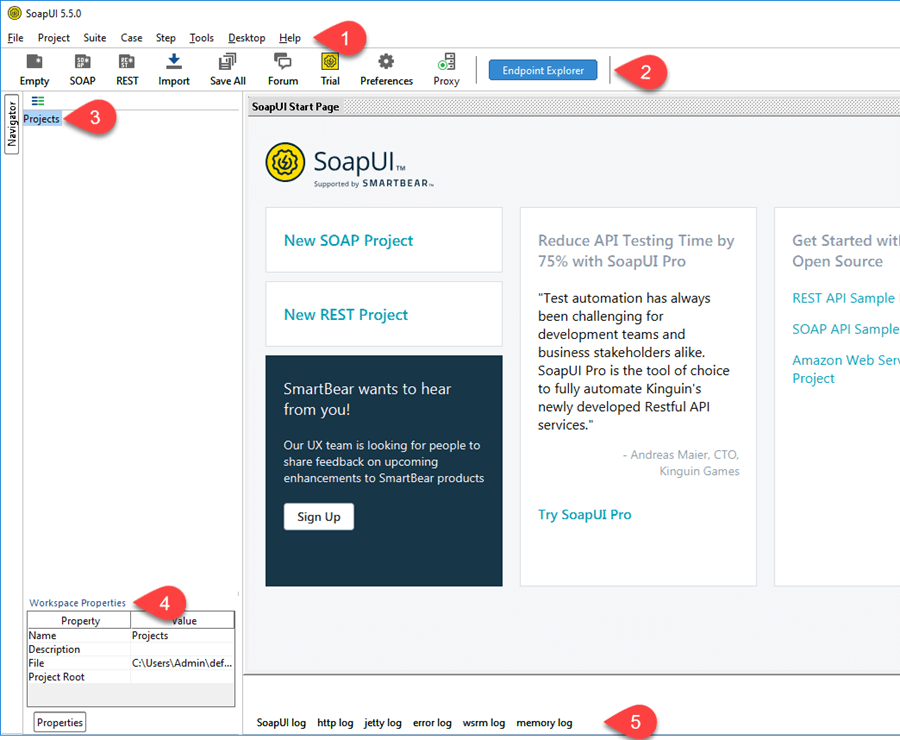Open the Tools menu
This screenshot has height=740, width=900.
pos(201,38)
